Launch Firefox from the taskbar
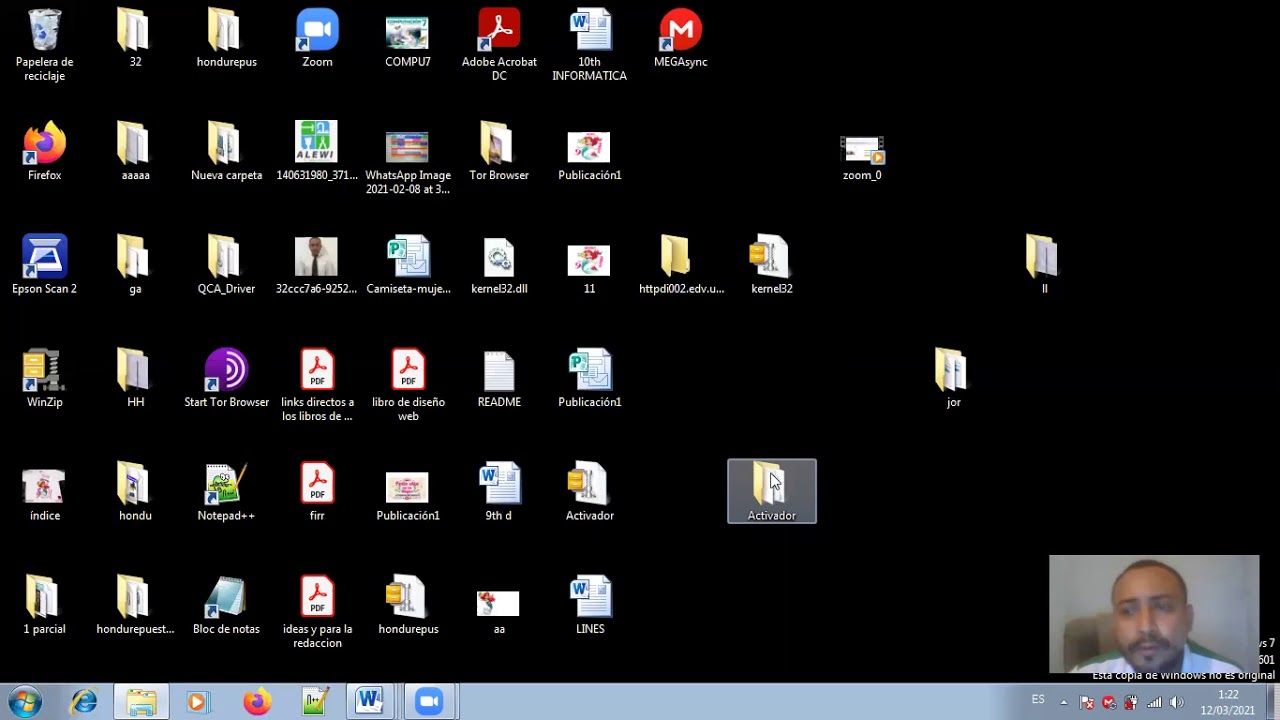This screenshot has width=1280, height=720. tap(256, 702)
